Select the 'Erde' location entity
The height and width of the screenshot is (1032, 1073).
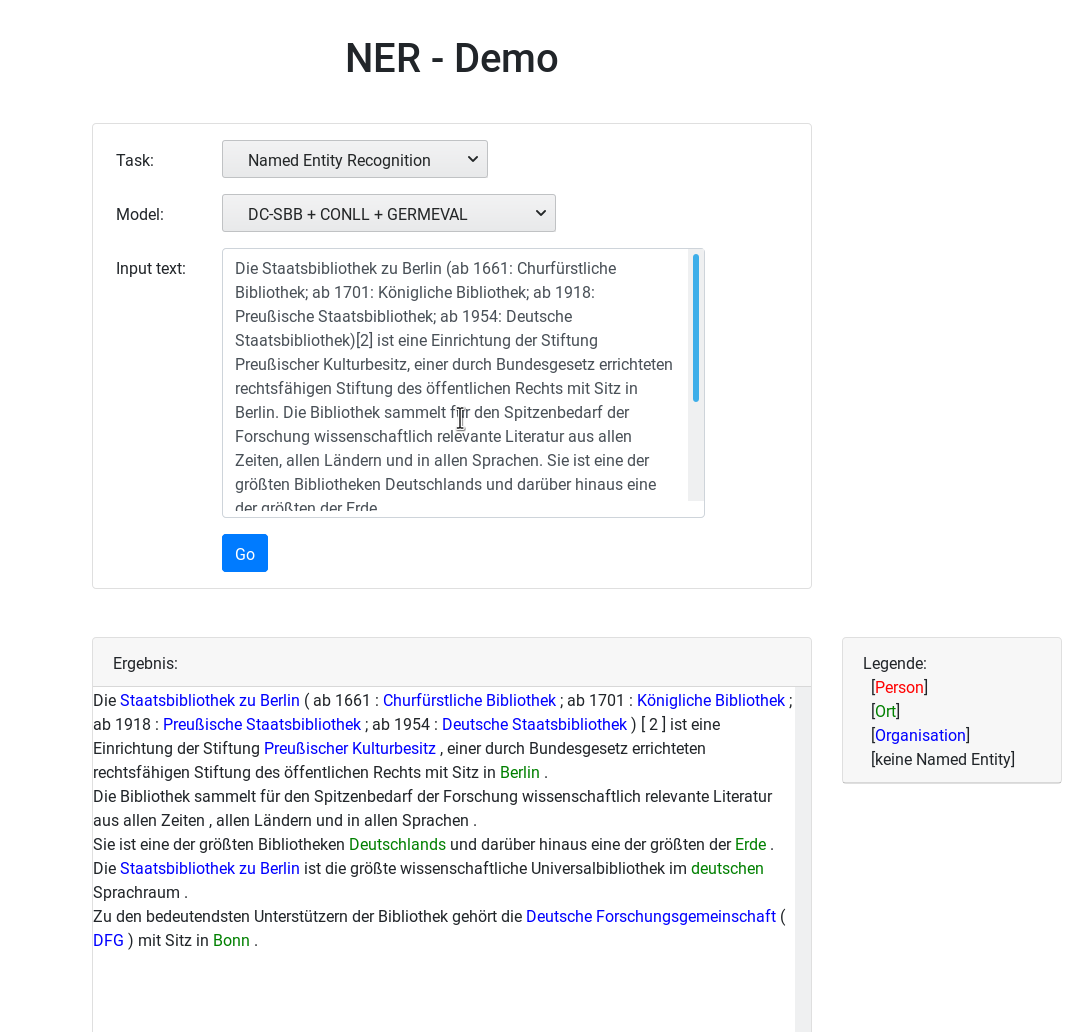click(750, 844)
